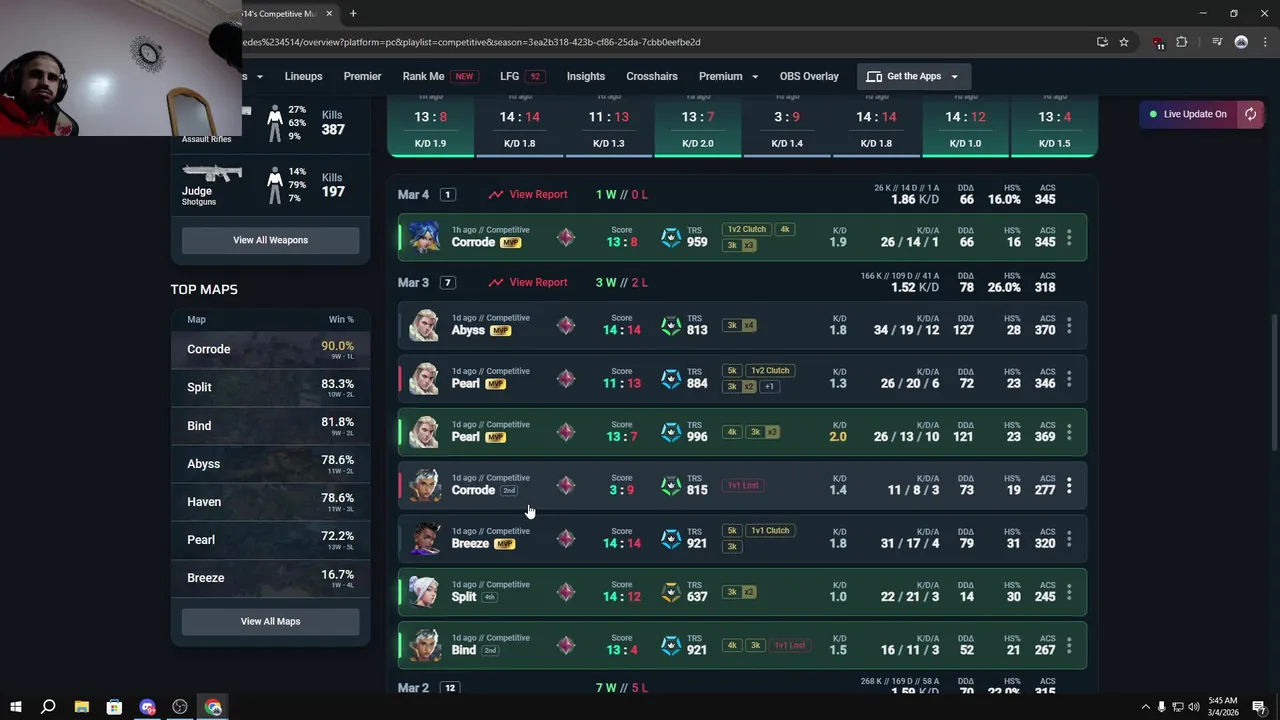Viewport: 1280px width, 720px height.
Task: Select the 11:13 K/D 1.3 match summary card
Action: (608, 126)
